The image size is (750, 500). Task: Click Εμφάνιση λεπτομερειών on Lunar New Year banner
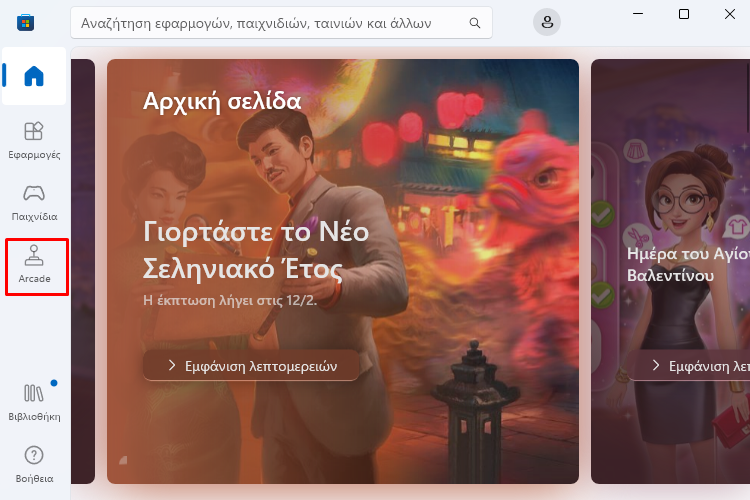pos(251,366)
